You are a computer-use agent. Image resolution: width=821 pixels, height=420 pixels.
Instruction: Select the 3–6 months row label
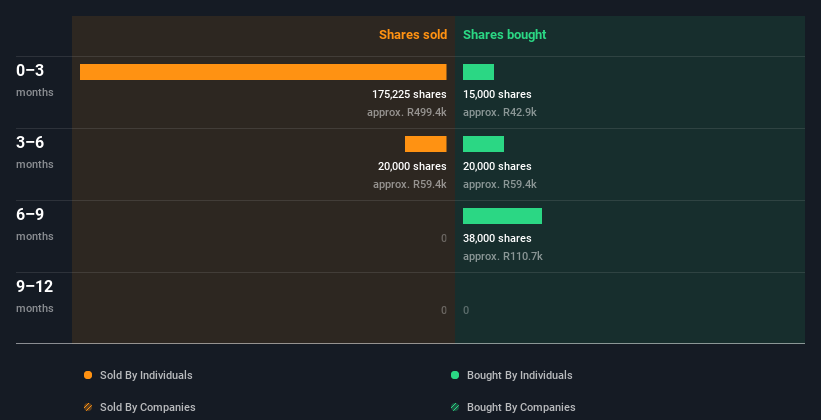coord(35,152)
